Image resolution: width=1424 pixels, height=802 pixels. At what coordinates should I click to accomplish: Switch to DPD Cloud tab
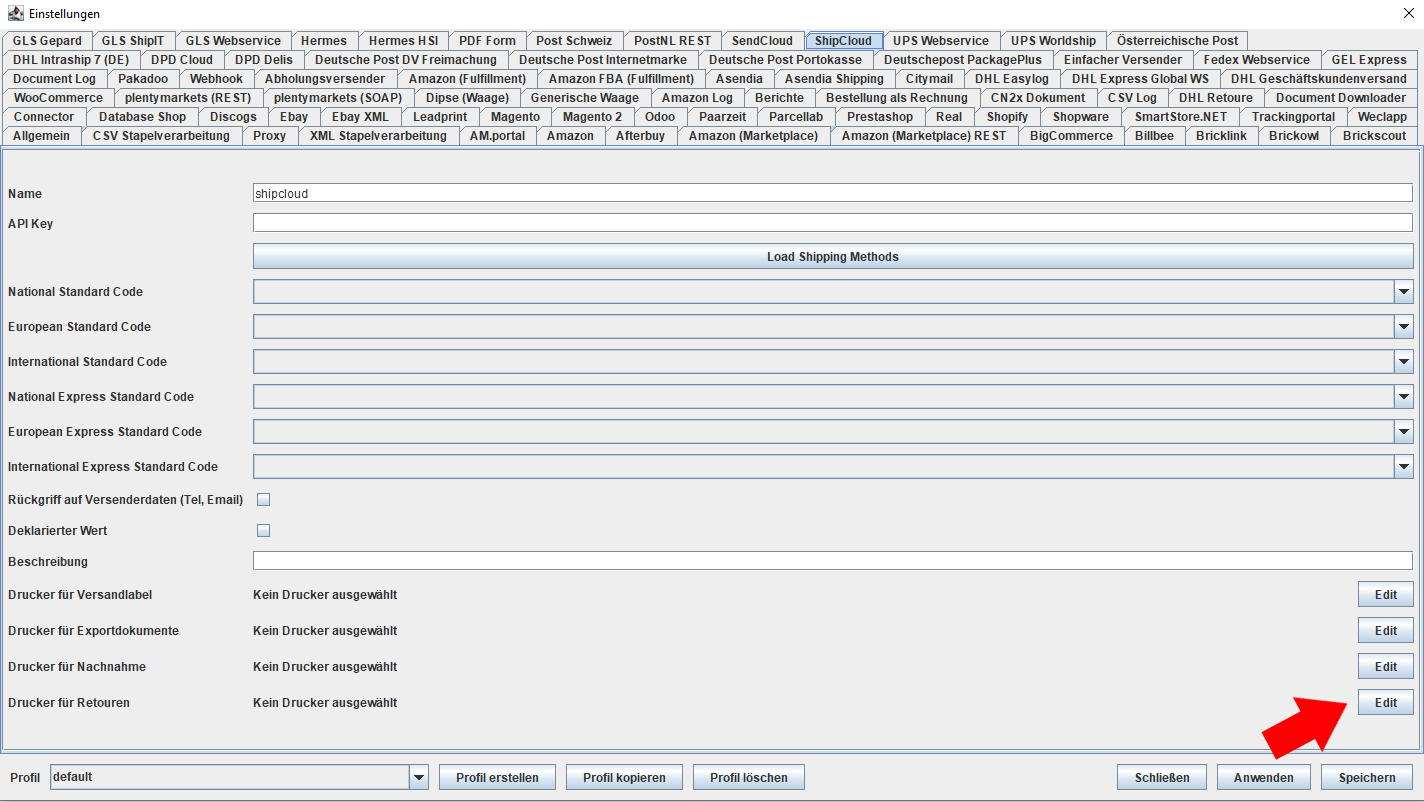182,60
